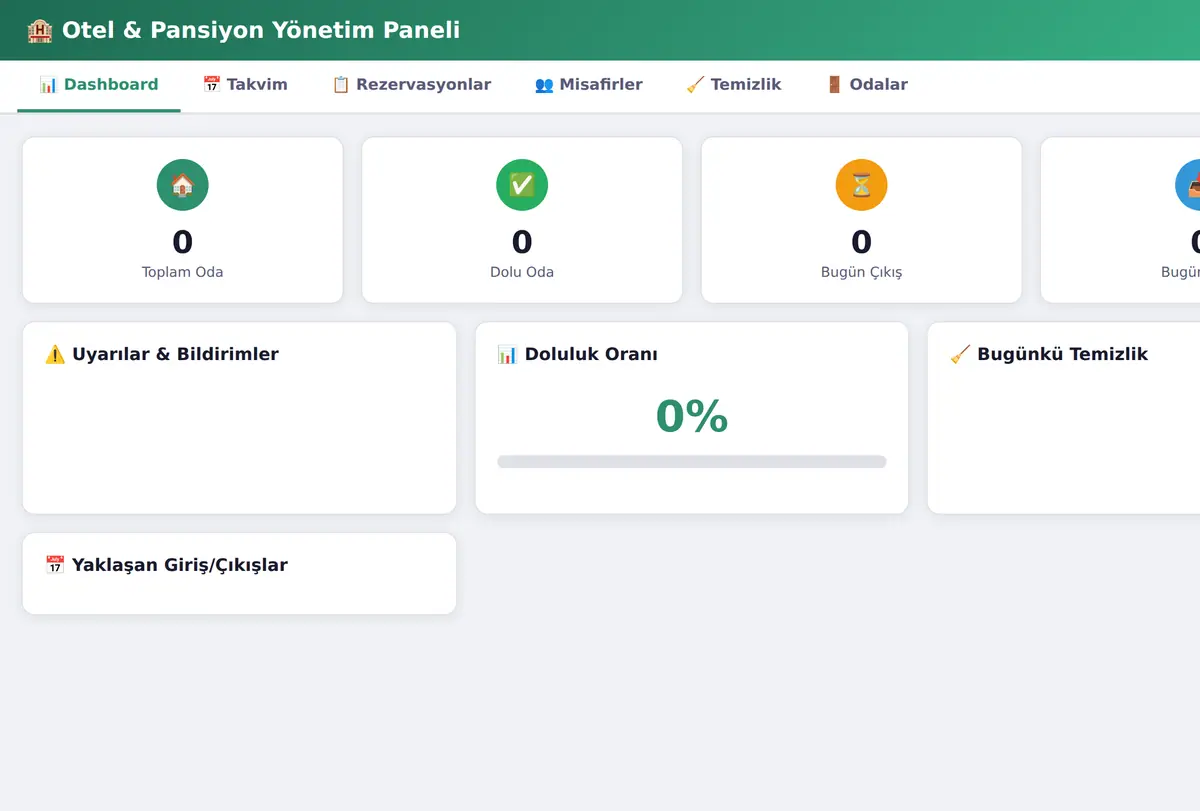Viewport: 1200px width, 811px height.
Task: Click the broom icon beside Bugünkü Temizlik heading
Action: click(960, 354)
